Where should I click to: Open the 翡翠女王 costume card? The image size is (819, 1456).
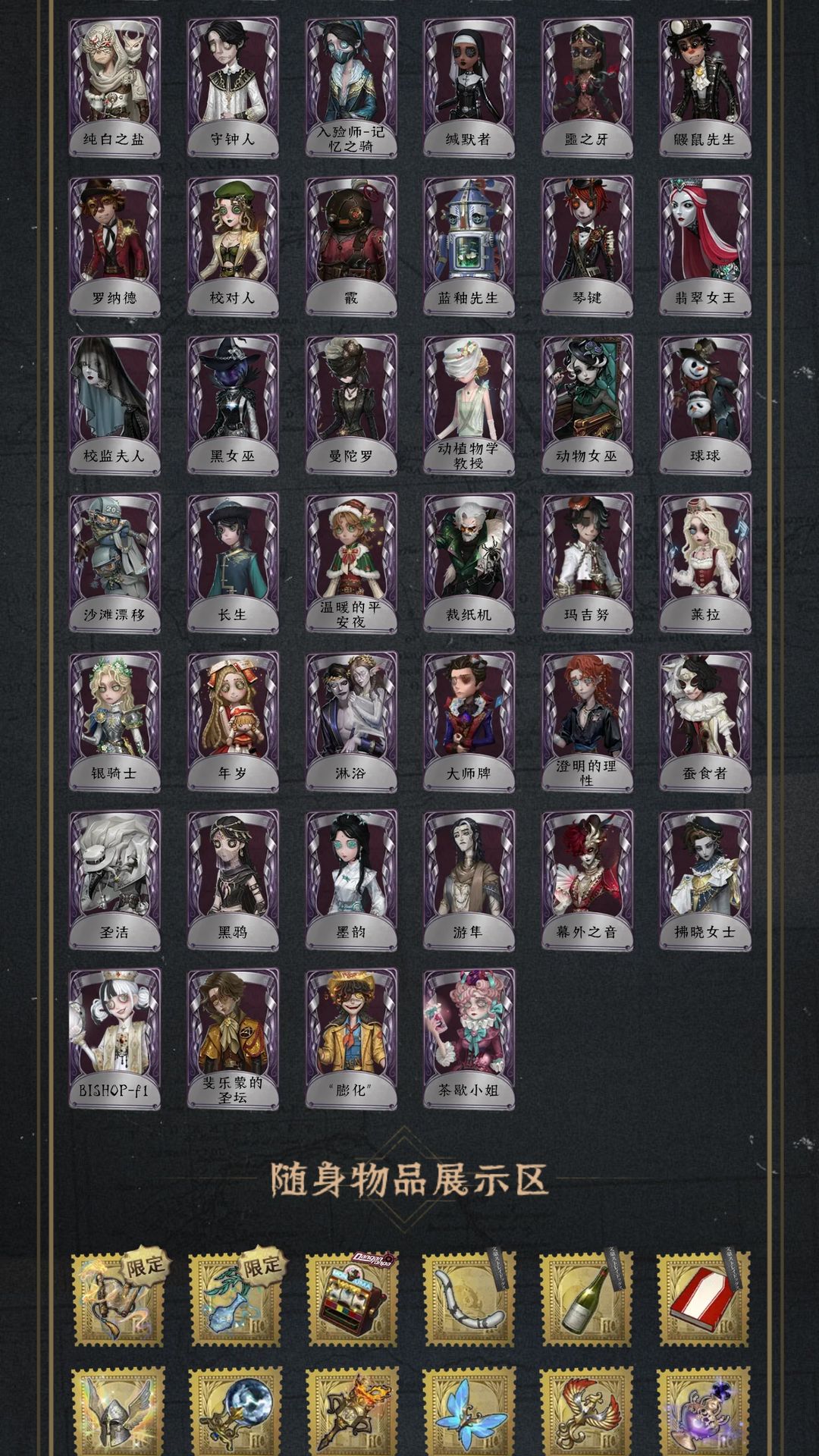[x=705, y=246]
